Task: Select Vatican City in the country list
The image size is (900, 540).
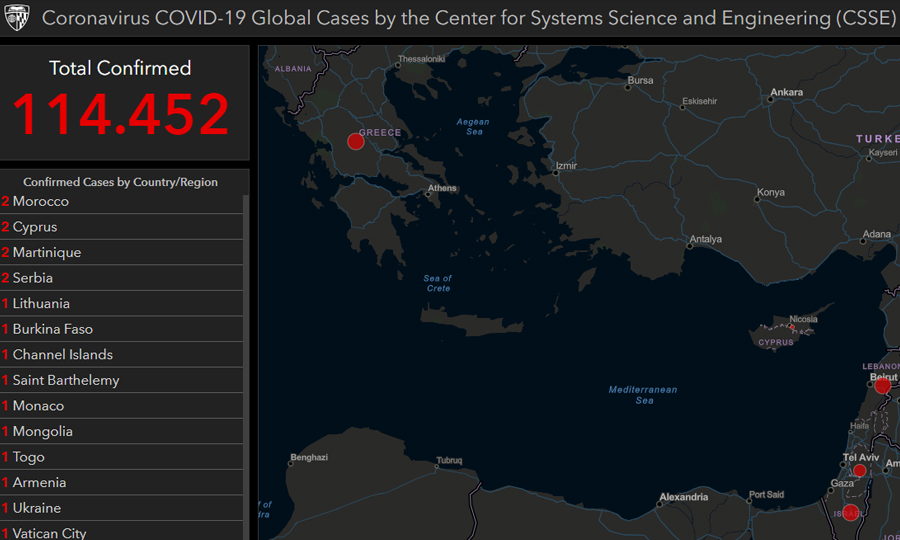Action: point(121,531)
